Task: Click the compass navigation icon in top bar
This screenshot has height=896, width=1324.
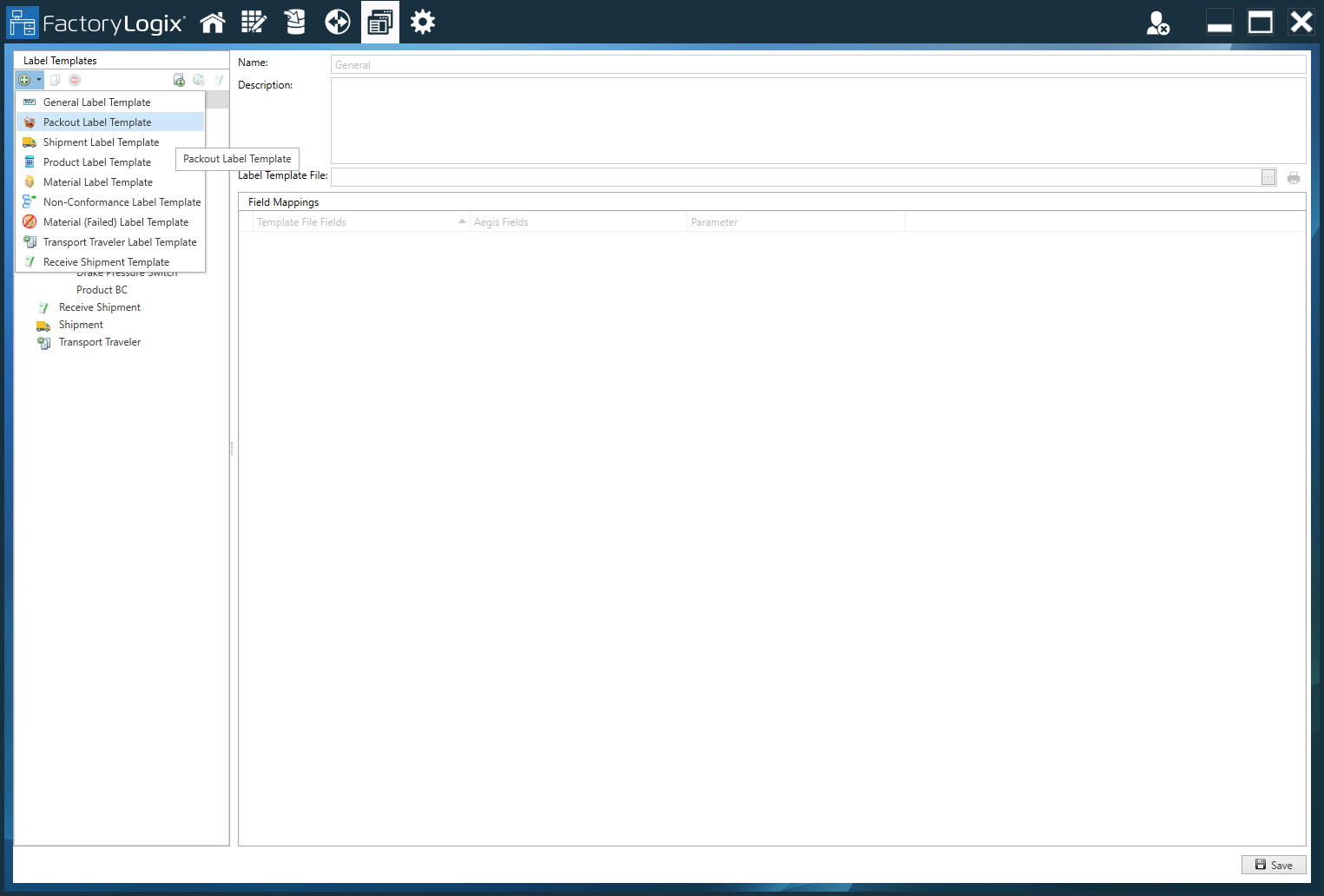Action: pyautogui.click(x=337, y=22)
